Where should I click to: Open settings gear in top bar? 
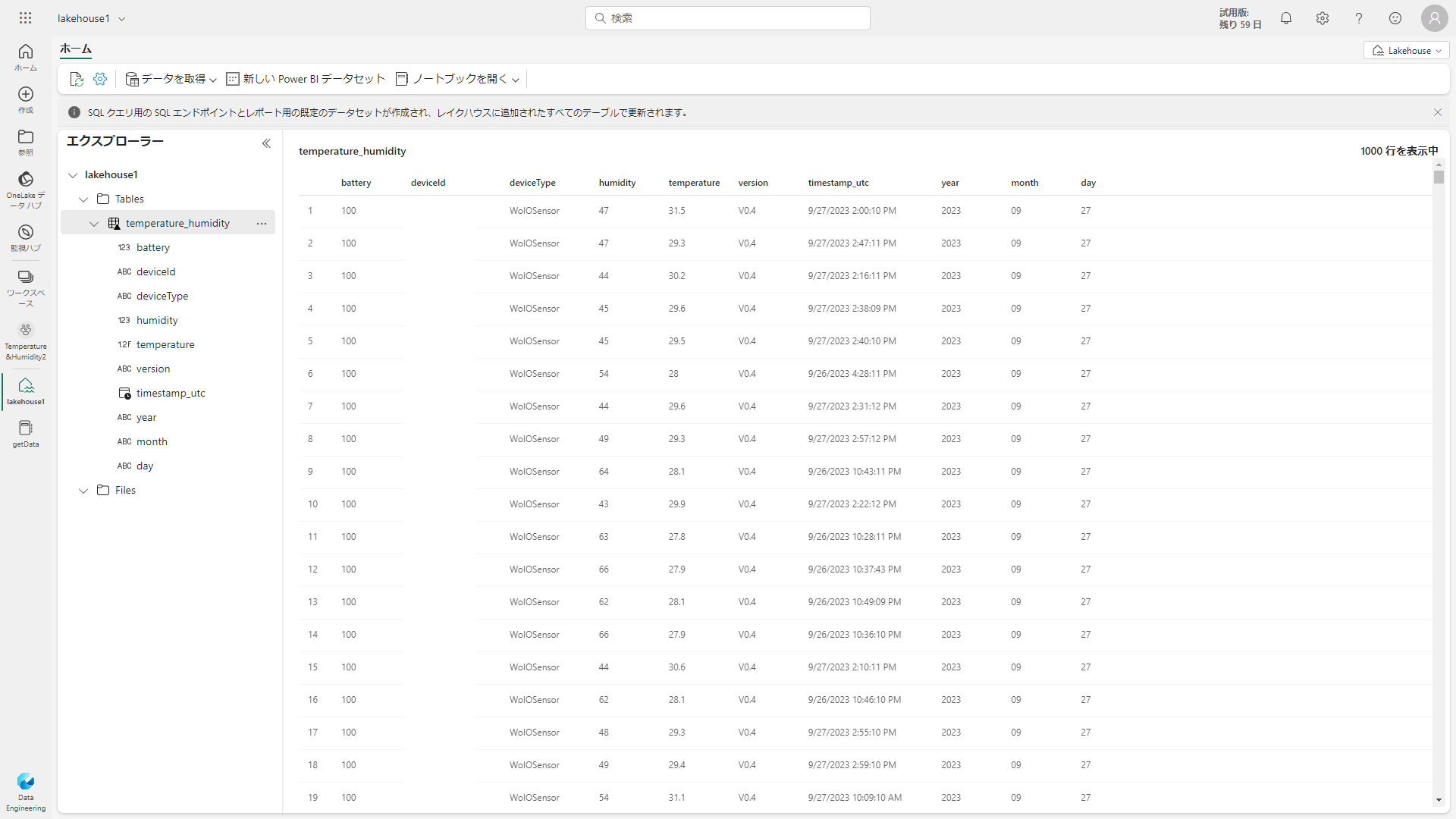1323,18
